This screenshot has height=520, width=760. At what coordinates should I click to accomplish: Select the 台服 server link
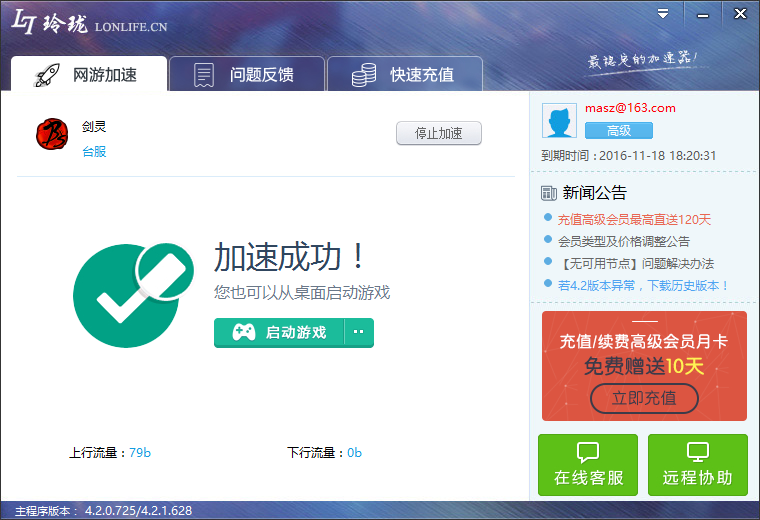[94, 152]
